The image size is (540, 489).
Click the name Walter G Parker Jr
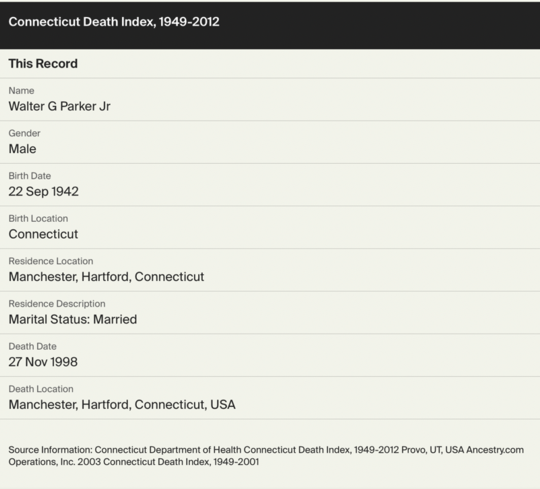tap(59, 106)
